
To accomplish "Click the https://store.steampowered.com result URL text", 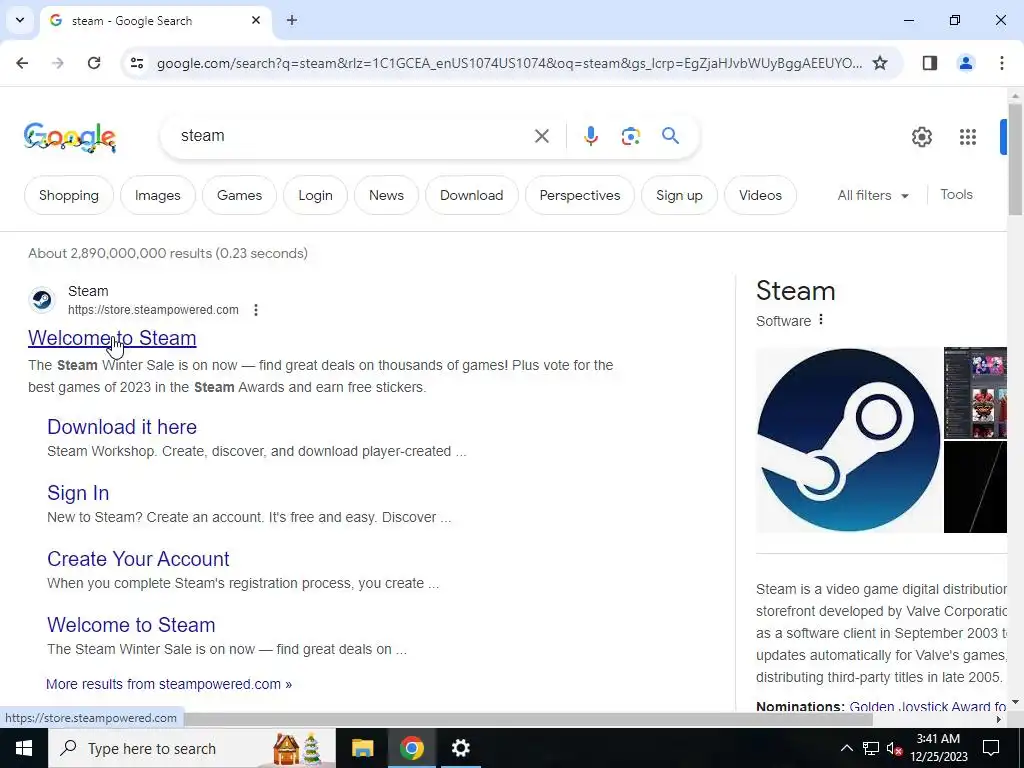I will click(x=153, y=310).
